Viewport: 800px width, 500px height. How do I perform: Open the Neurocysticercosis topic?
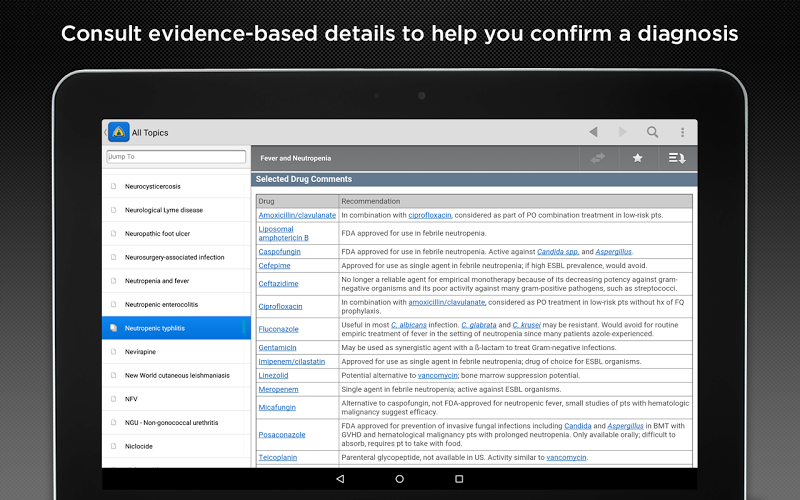coord(177,186)
